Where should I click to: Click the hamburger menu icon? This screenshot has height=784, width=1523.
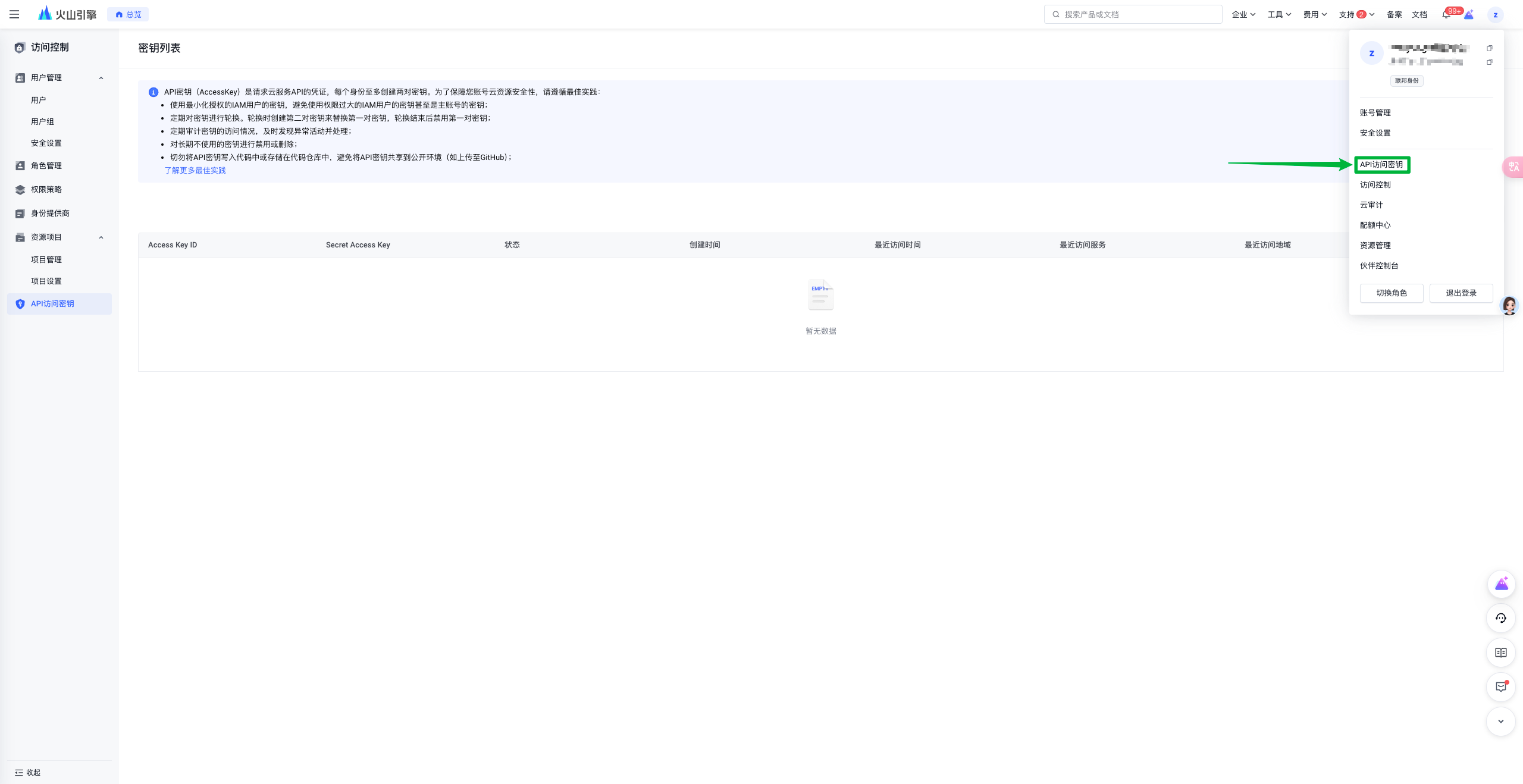pyautogui.click(x=14, y=14)
